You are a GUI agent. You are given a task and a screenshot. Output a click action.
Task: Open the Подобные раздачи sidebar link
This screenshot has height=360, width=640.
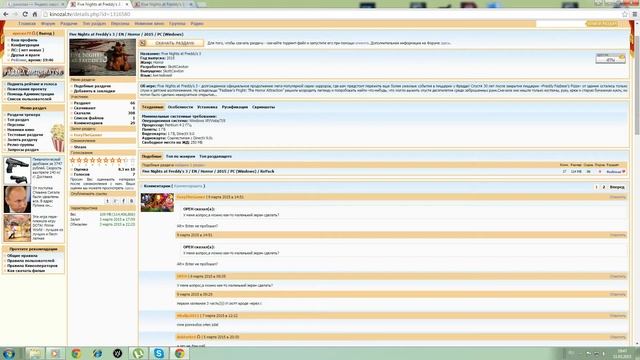[x=92, y=86]
